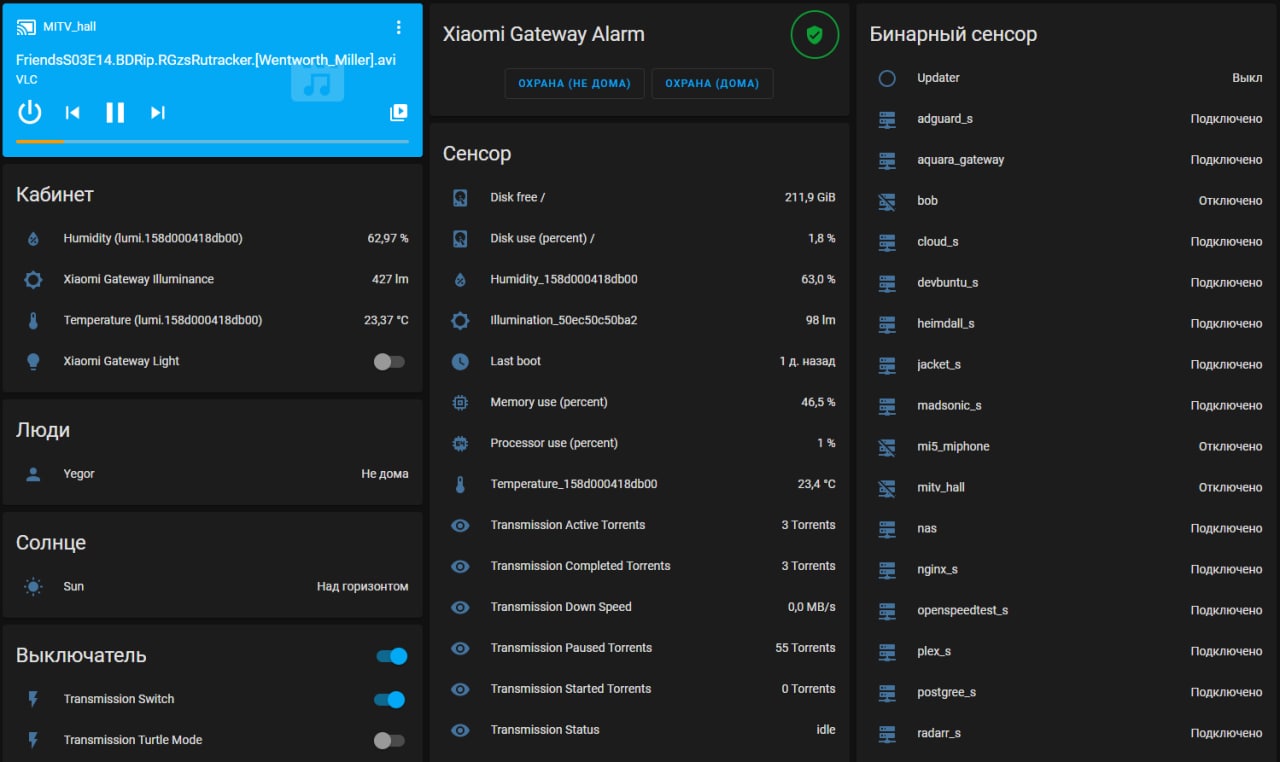Click the person icon next to Yegor
Screen dimensions: 1280x762
[x=33, y=474]
